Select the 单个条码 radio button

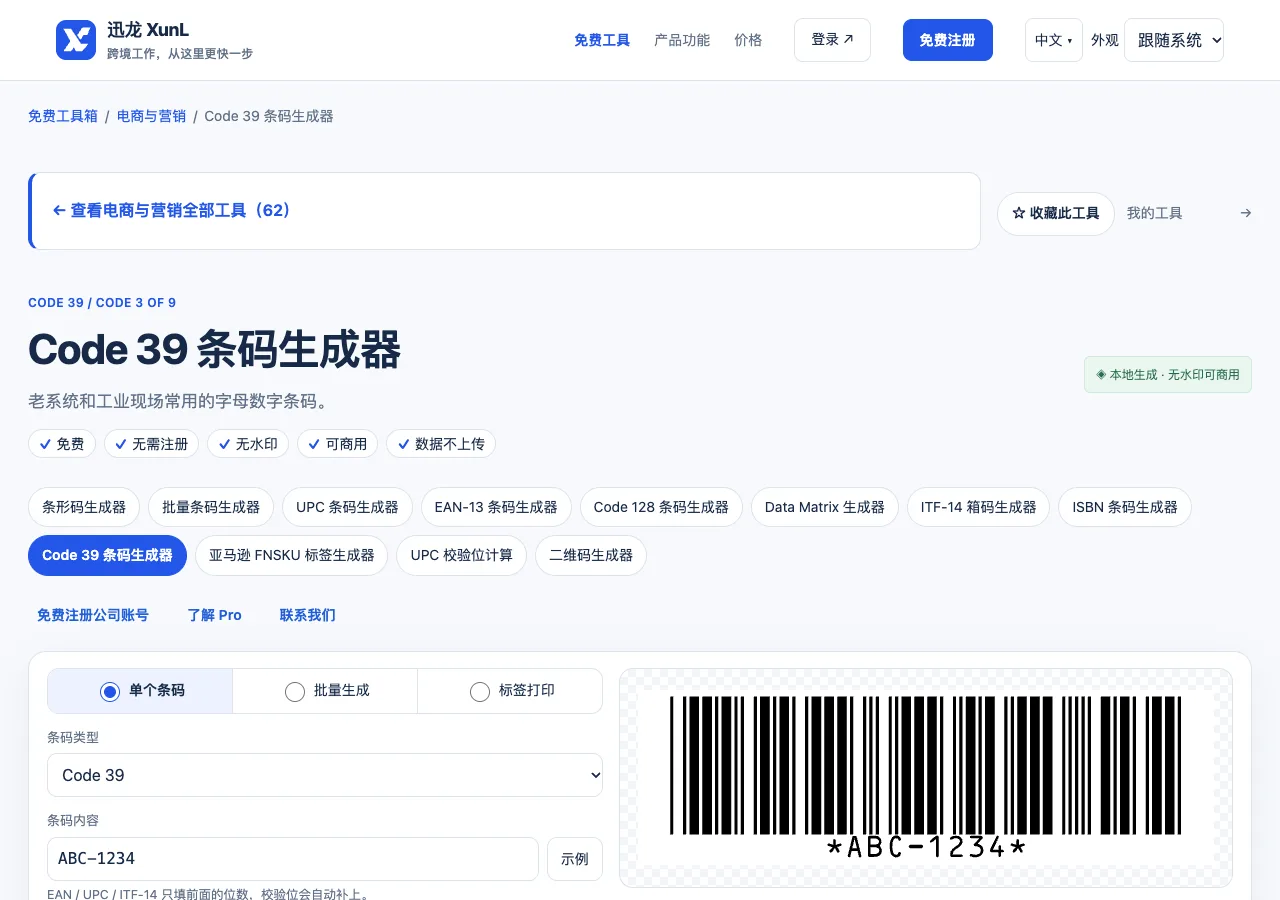click(110, 691)
